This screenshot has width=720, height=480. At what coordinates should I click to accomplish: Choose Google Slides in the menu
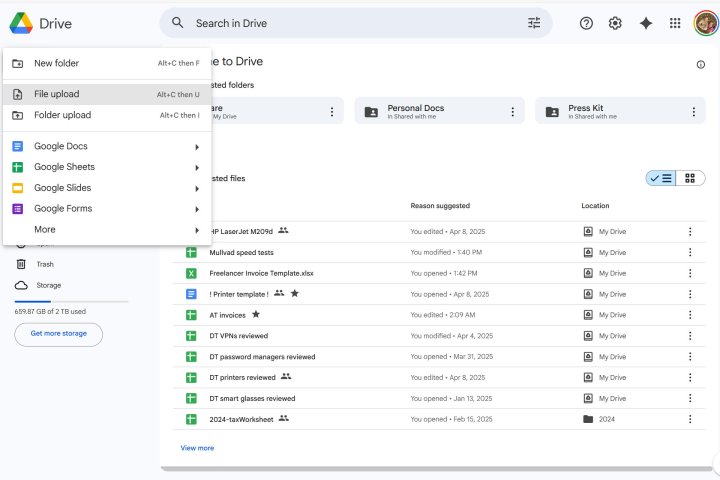[107, 188]
